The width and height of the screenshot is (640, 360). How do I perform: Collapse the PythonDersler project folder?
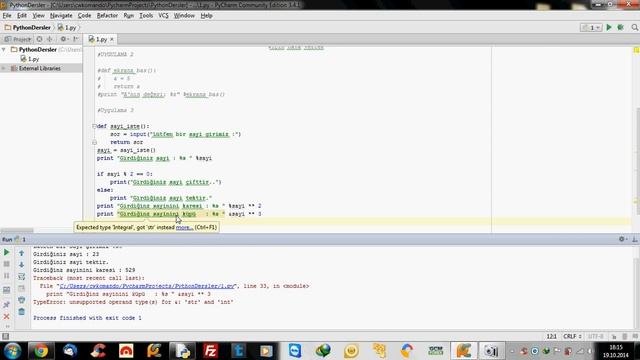[4, 49]
